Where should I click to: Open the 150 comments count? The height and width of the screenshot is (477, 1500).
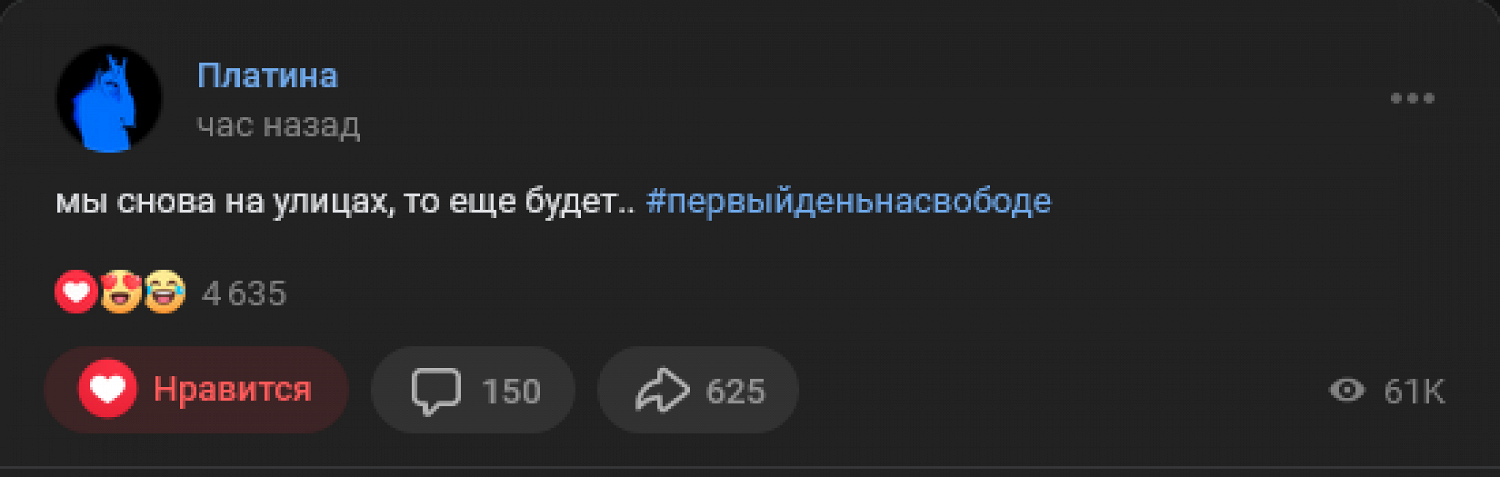point(511,391)
